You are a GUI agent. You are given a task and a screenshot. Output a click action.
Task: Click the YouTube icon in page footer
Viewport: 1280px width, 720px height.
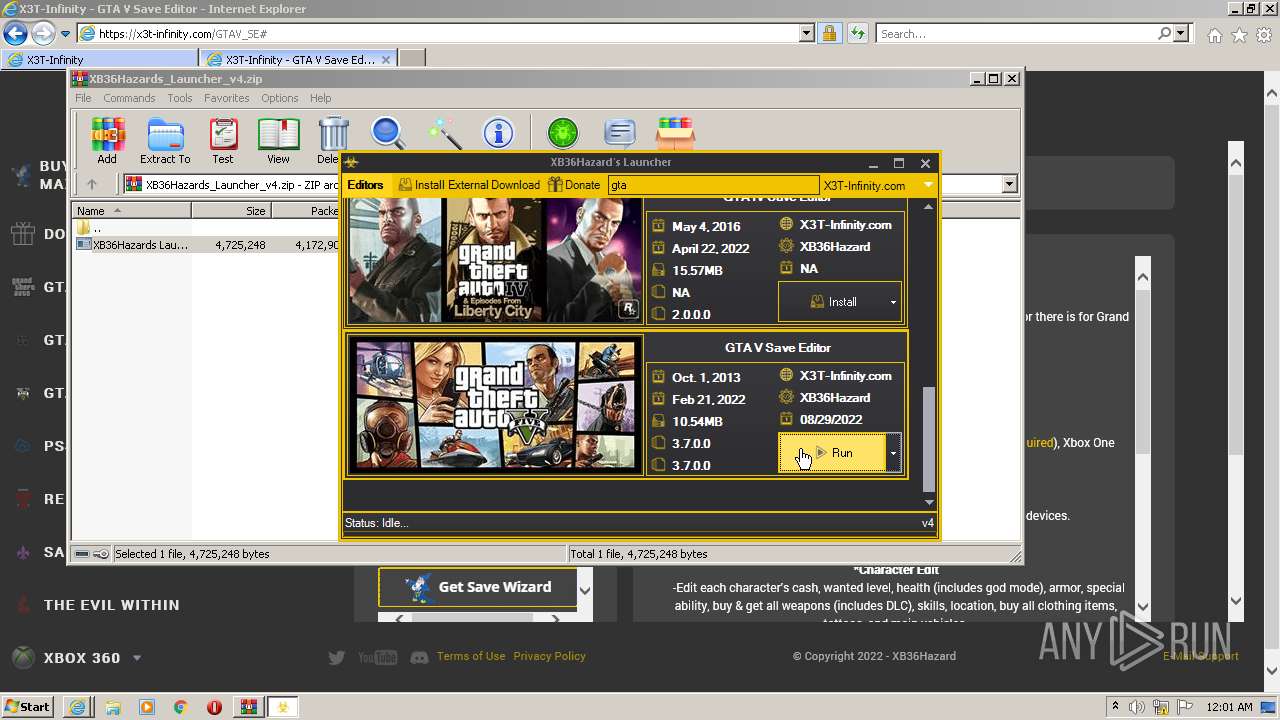click(378, 657)
